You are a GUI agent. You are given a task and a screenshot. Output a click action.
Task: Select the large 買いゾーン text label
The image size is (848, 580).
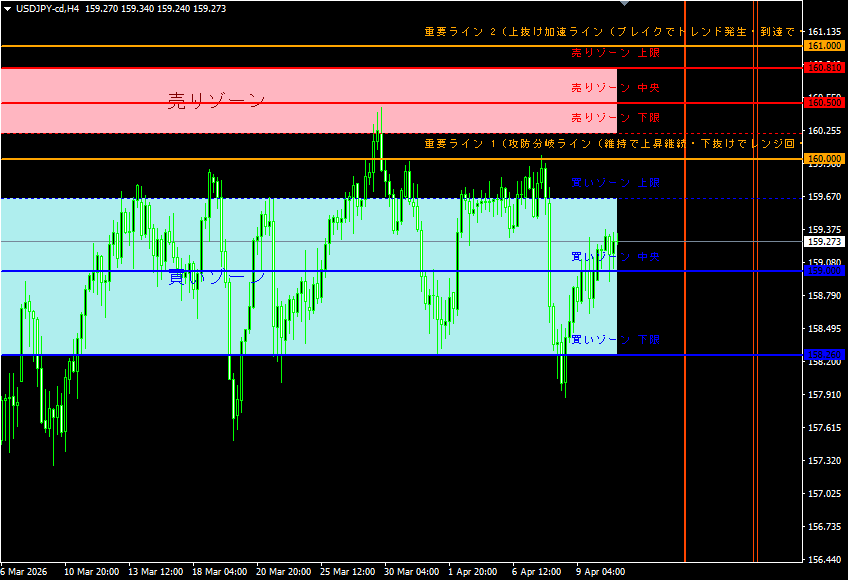pos(216,277)
